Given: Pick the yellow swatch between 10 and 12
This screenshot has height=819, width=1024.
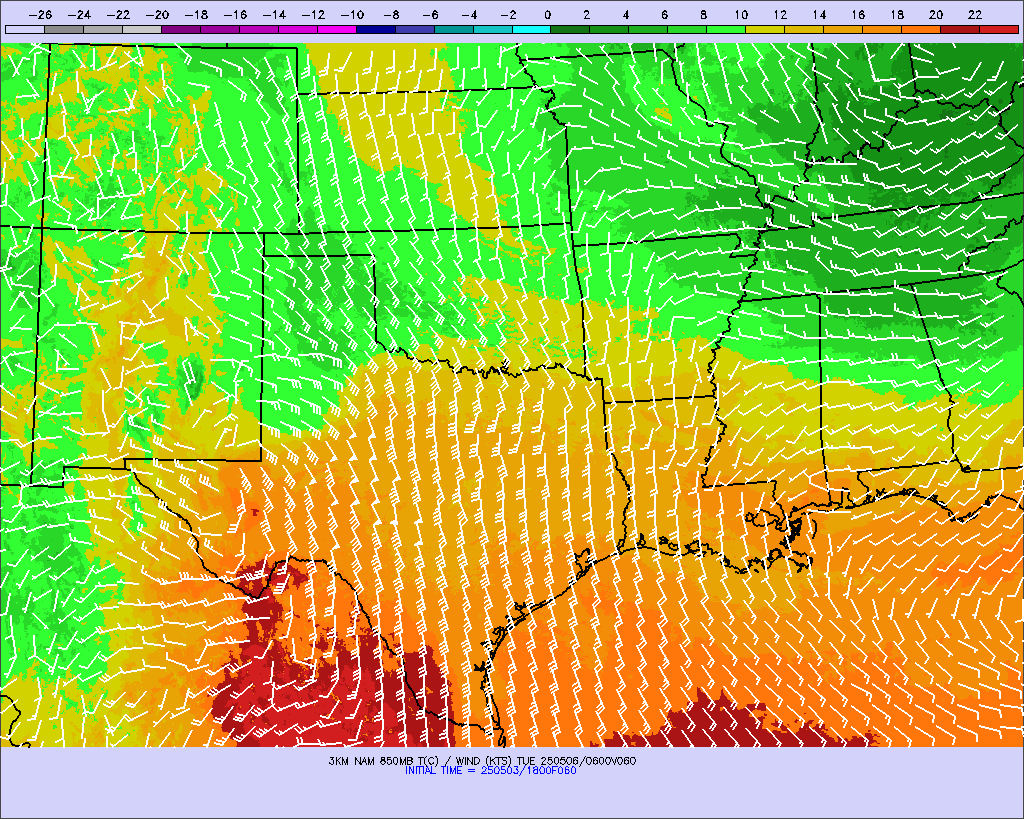Looking at the screenshot, I should point(765,29).
